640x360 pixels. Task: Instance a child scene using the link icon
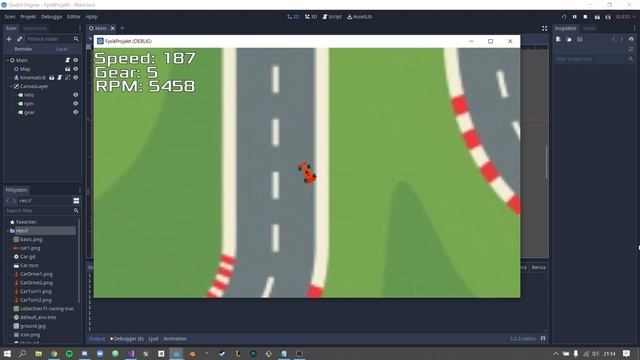click(19, 39)
